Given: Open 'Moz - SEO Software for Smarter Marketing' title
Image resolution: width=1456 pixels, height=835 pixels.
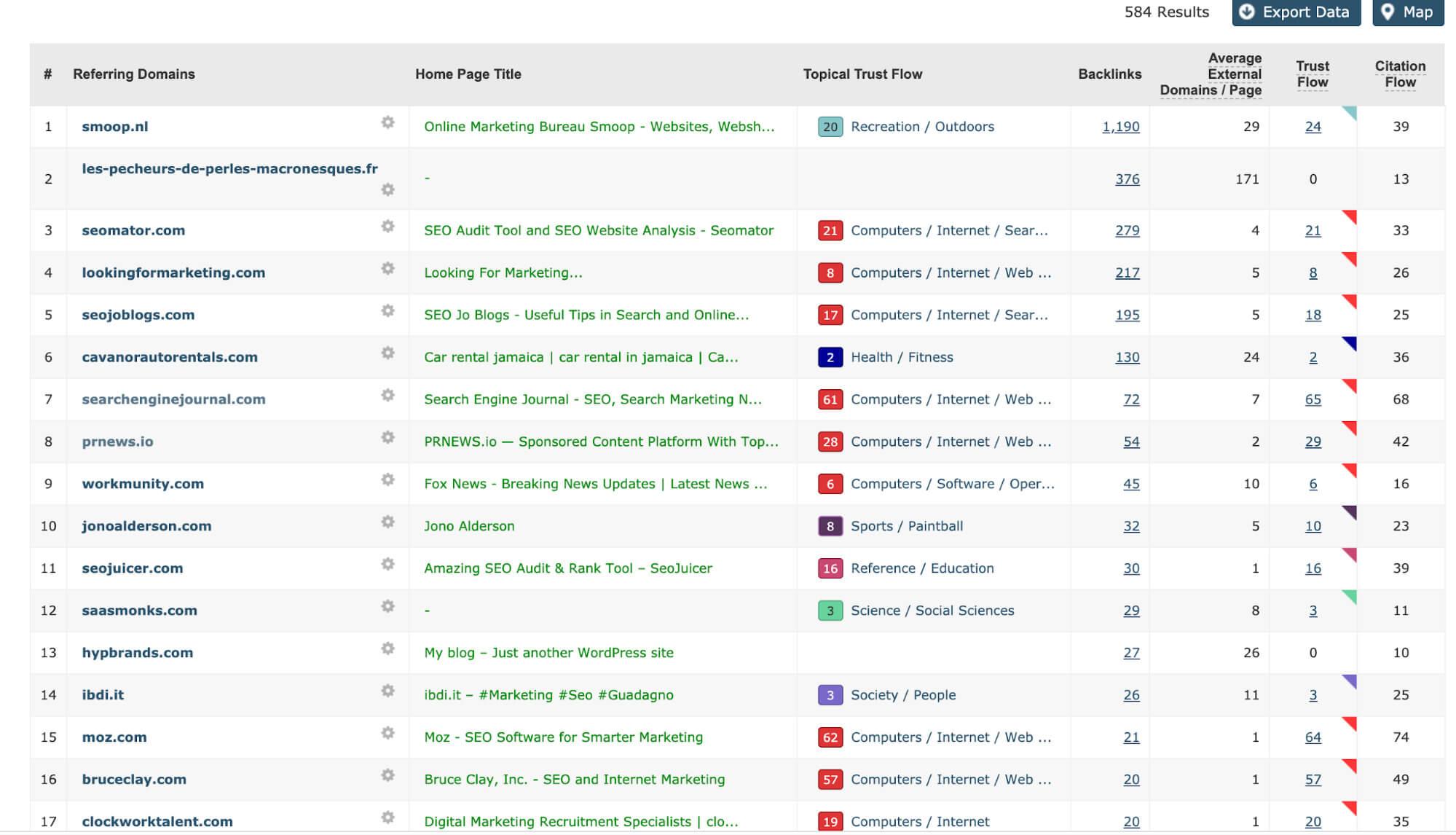Looking at the screenshot, I should point(564,737).
